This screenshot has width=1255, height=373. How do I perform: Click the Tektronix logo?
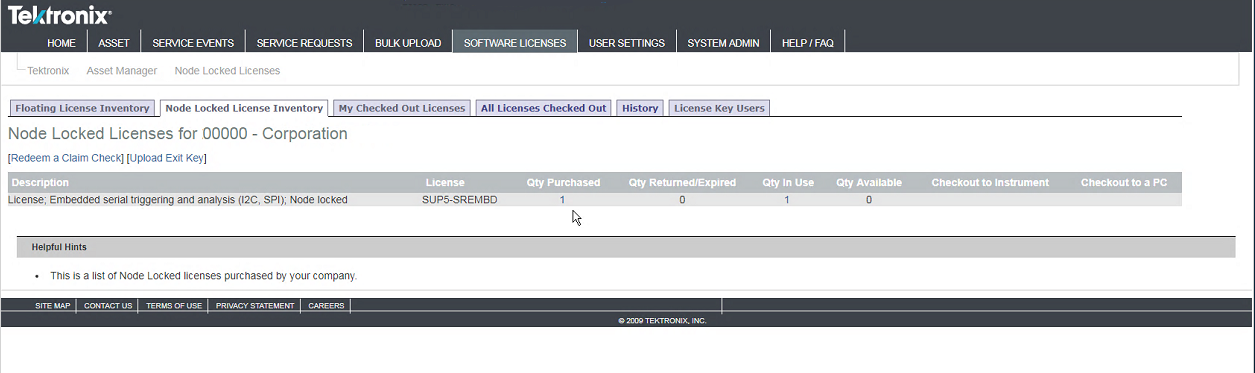coord(60,15)
